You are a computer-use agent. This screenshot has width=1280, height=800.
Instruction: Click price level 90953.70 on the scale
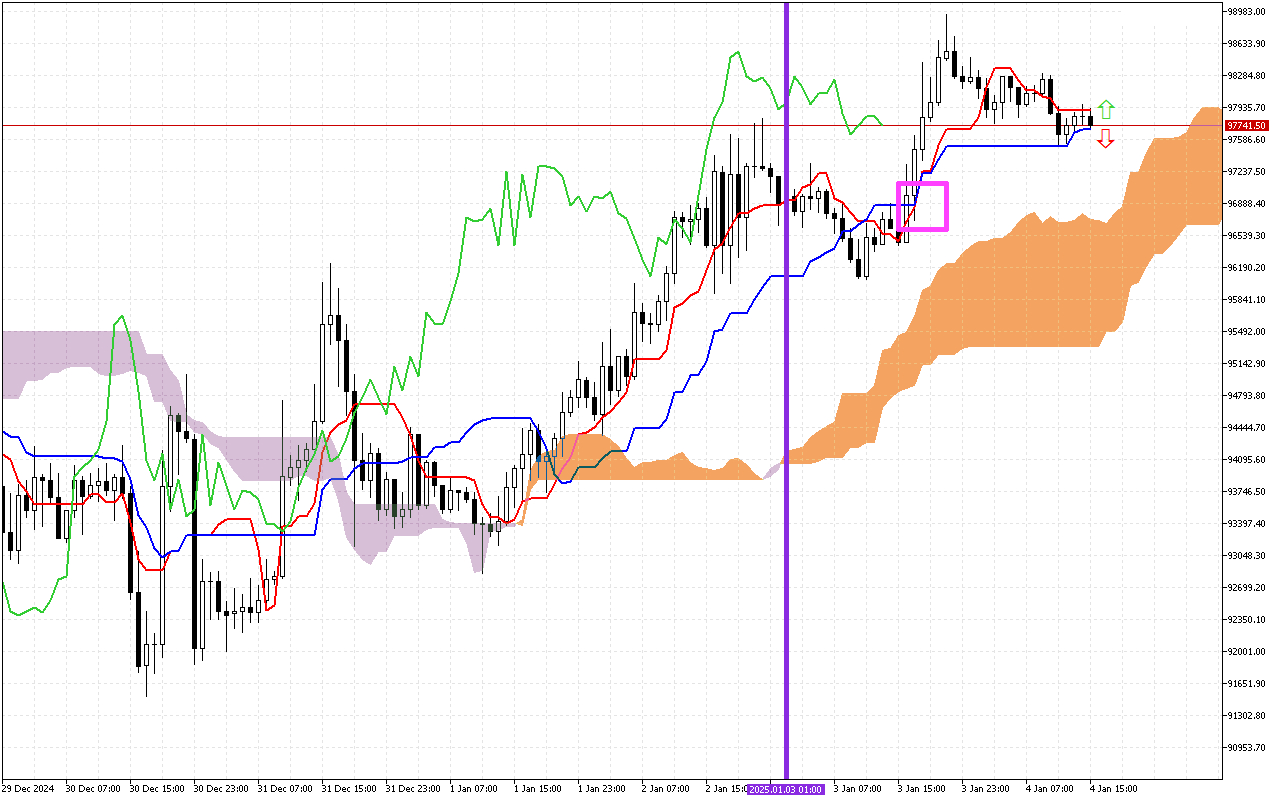coord(1246,748)
